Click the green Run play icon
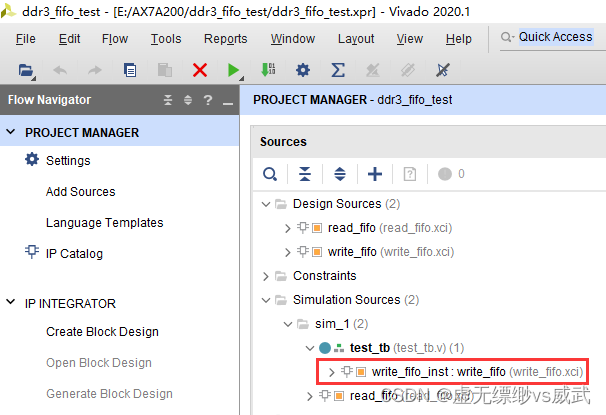The width and height of the screenshot is (606, 415). [233, 70]
